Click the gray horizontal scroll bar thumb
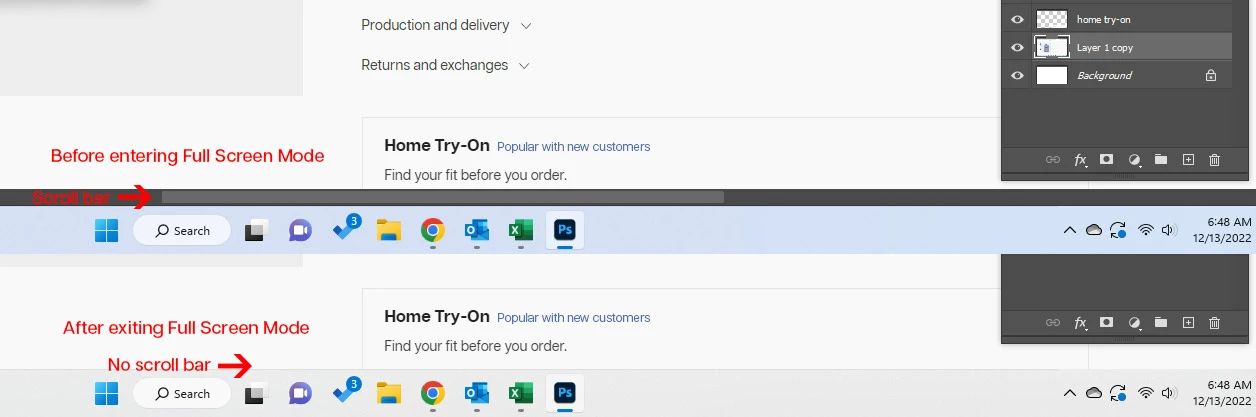The height and width of the screenshot is (417, 1256). [x=443, y=197]
